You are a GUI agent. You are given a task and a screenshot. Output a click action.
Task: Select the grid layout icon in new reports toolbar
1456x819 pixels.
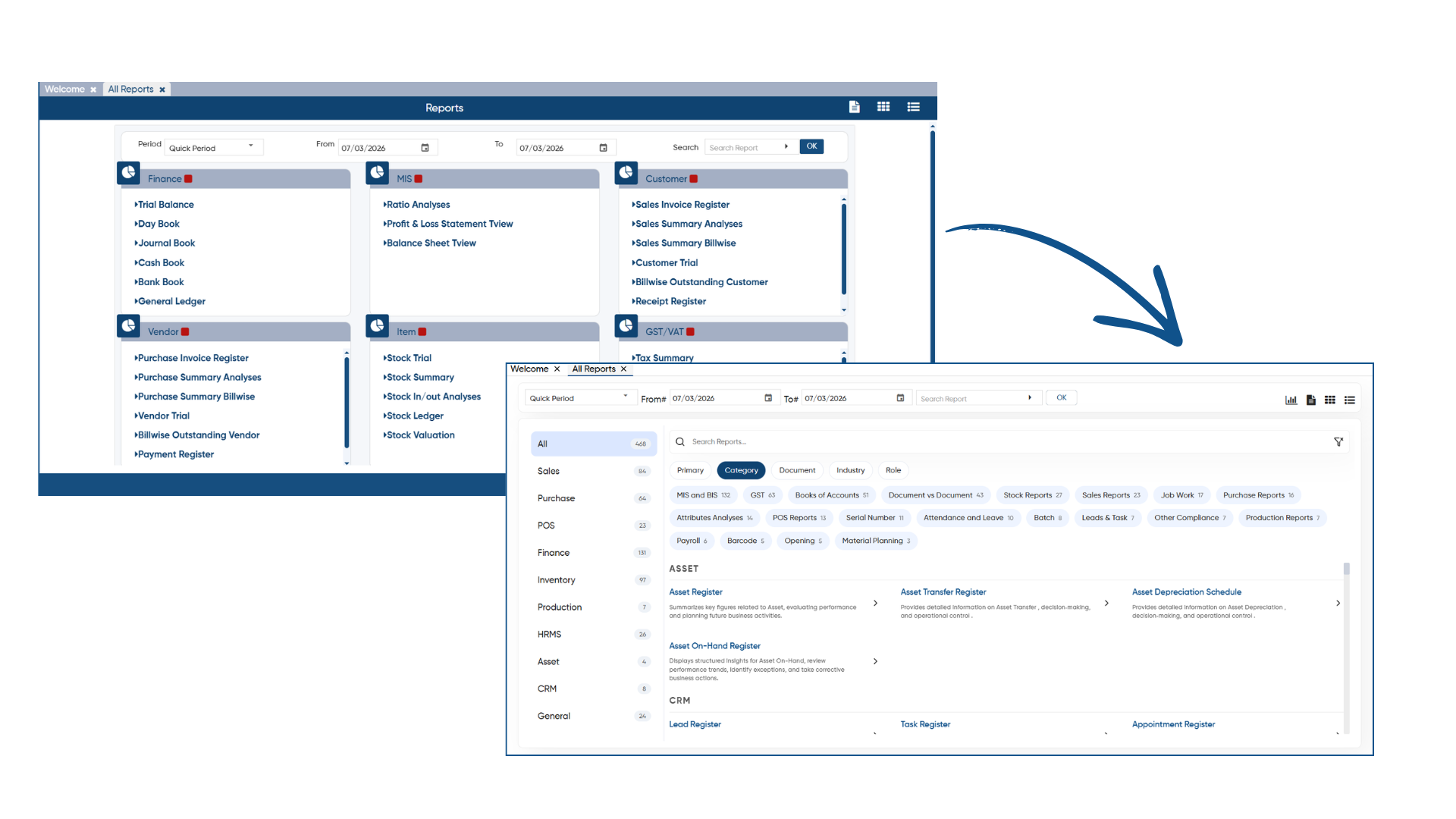[x=1330, y=400]
